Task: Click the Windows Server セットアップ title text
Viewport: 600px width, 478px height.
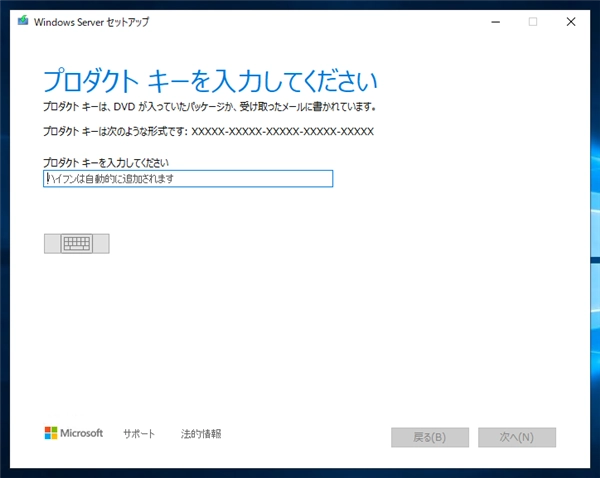Action: point(91,22)
